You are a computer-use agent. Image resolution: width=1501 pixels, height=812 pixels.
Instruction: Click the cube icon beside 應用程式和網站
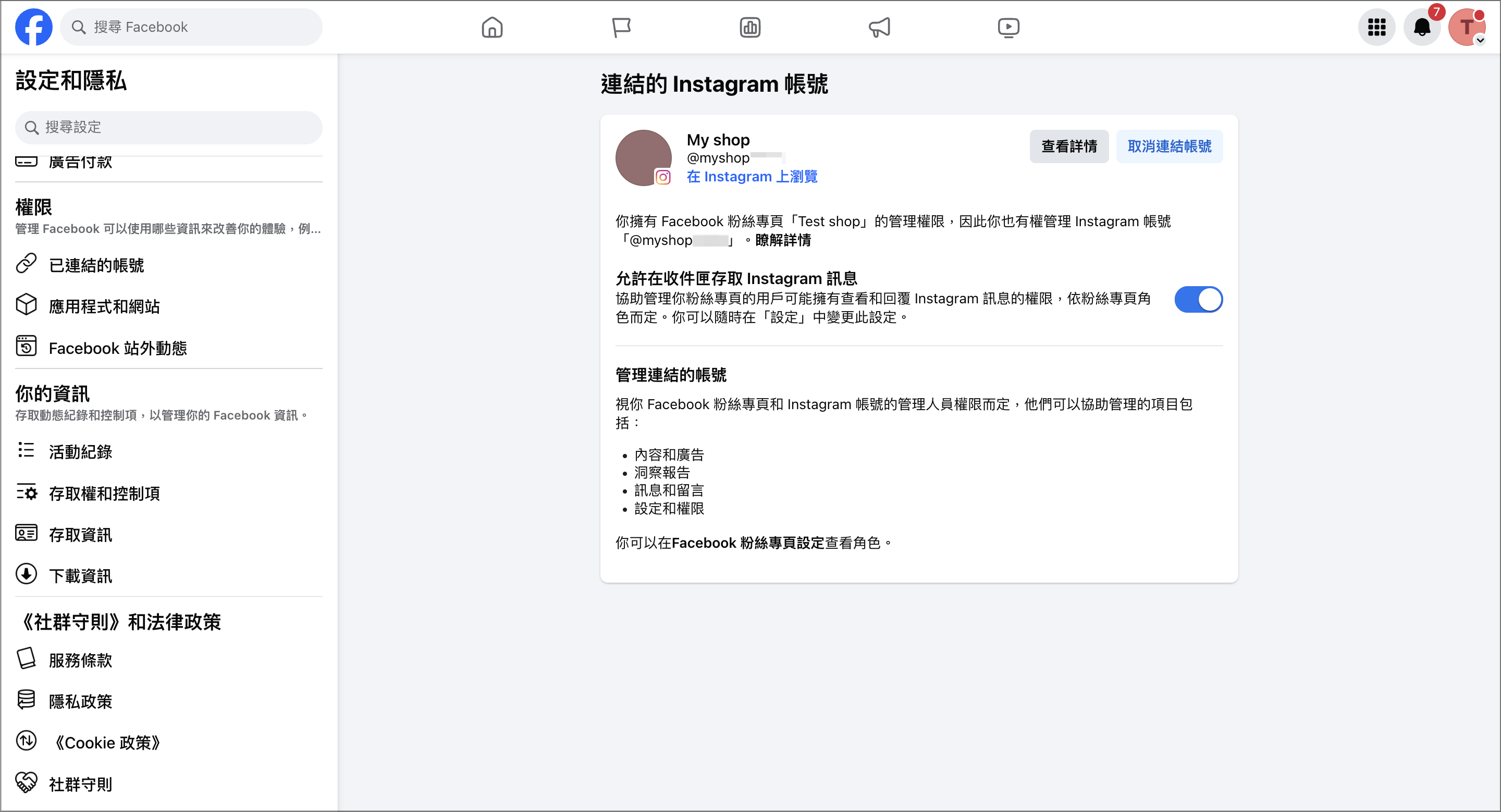click(26, 305)
